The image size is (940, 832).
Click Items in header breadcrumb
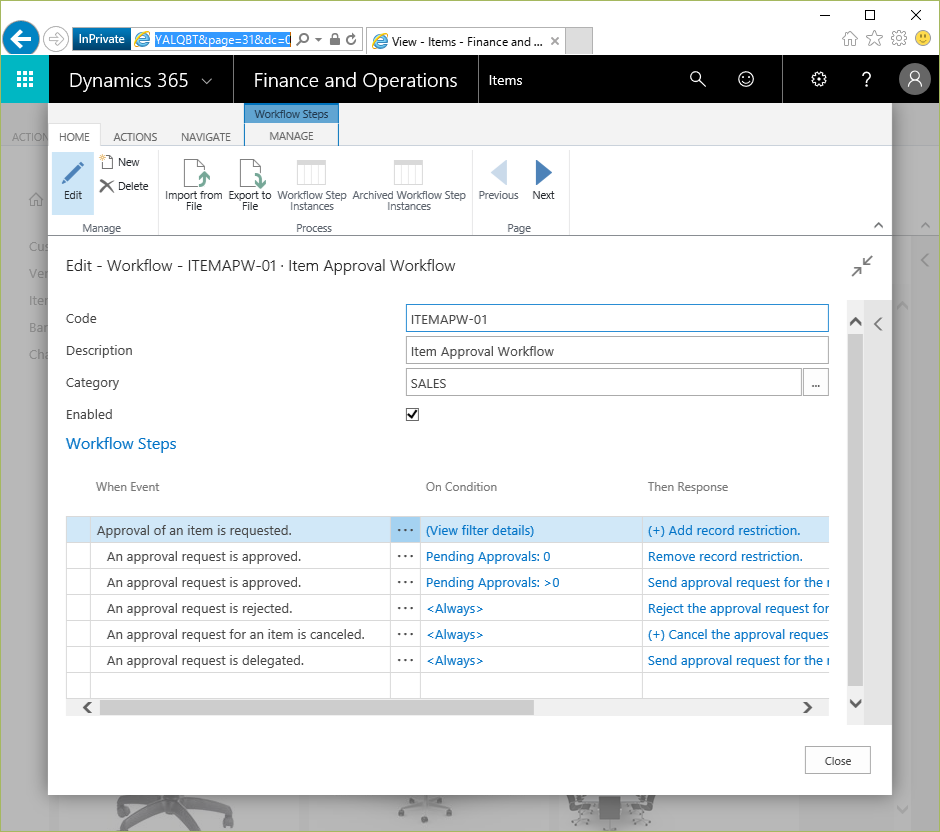505,80
